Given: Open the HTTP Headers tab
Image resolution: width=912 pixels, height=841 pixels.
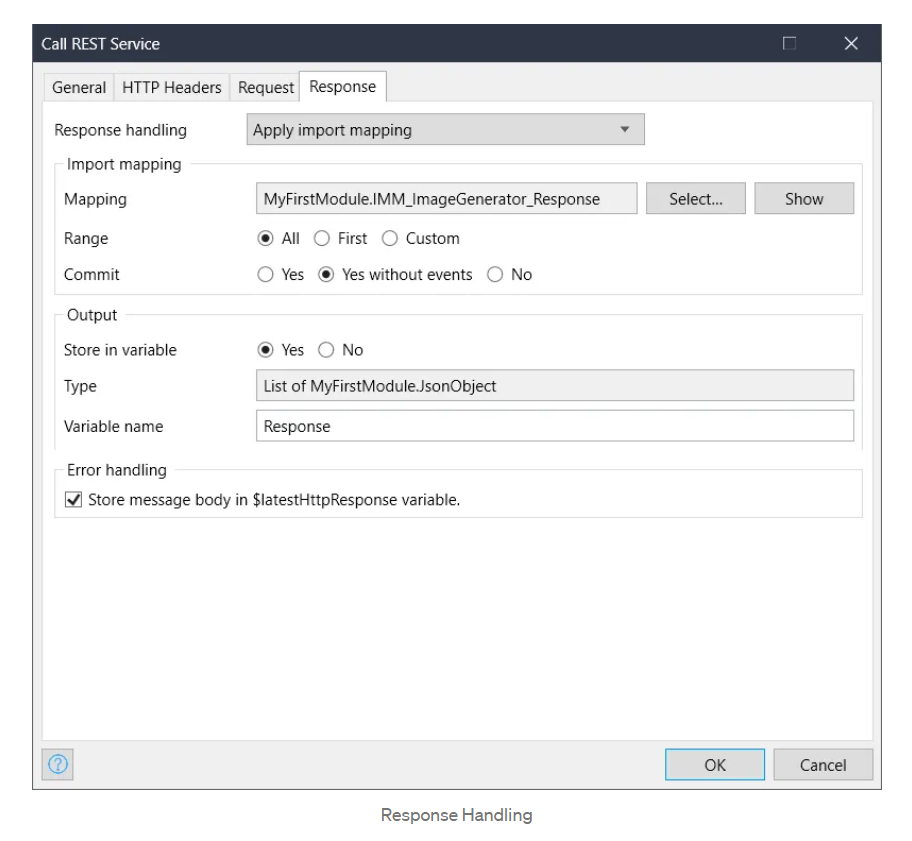Looking at the screenshot, I should point(174,88).
